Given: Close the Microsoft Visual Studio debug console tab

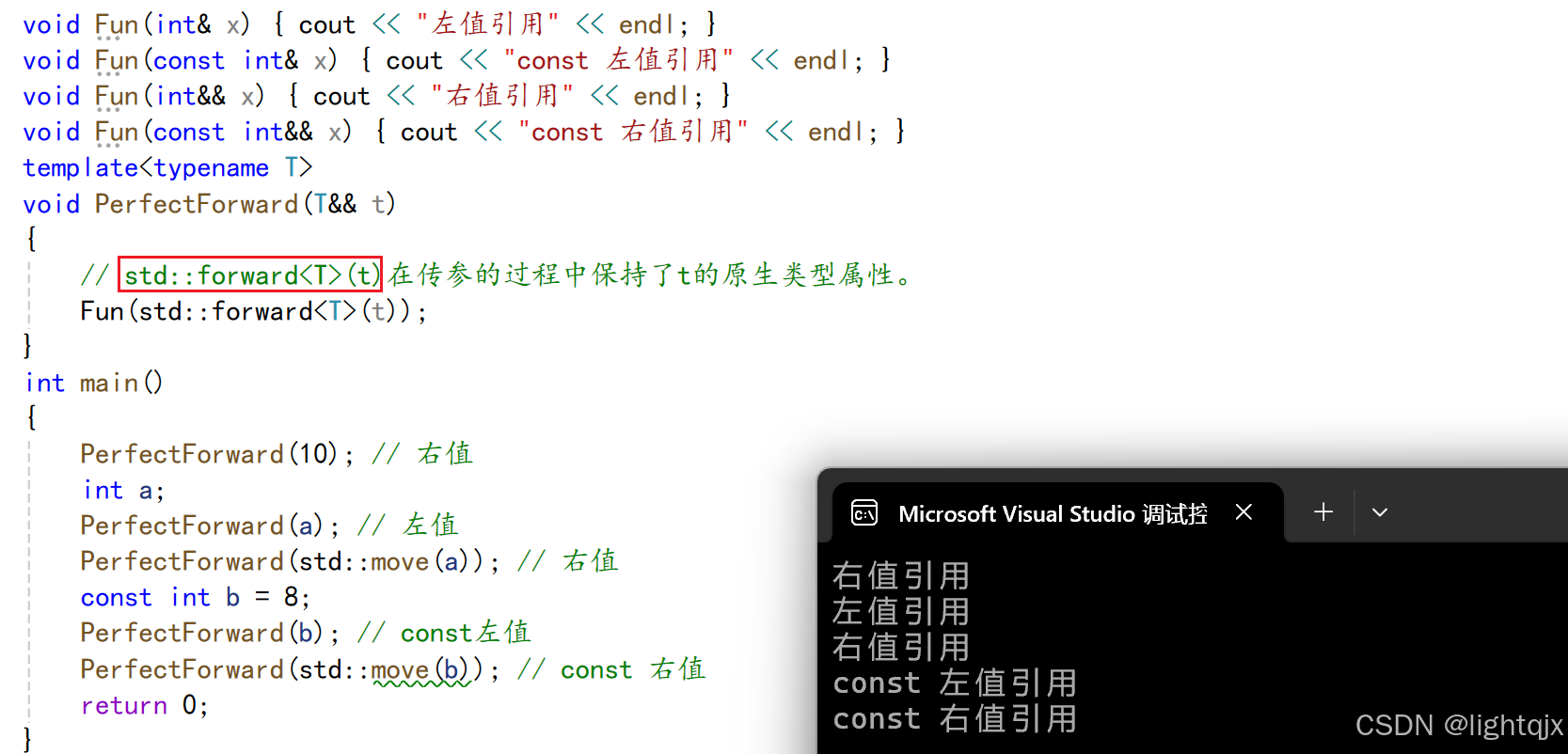Looking at the screenshot, I should point(1243,512).
